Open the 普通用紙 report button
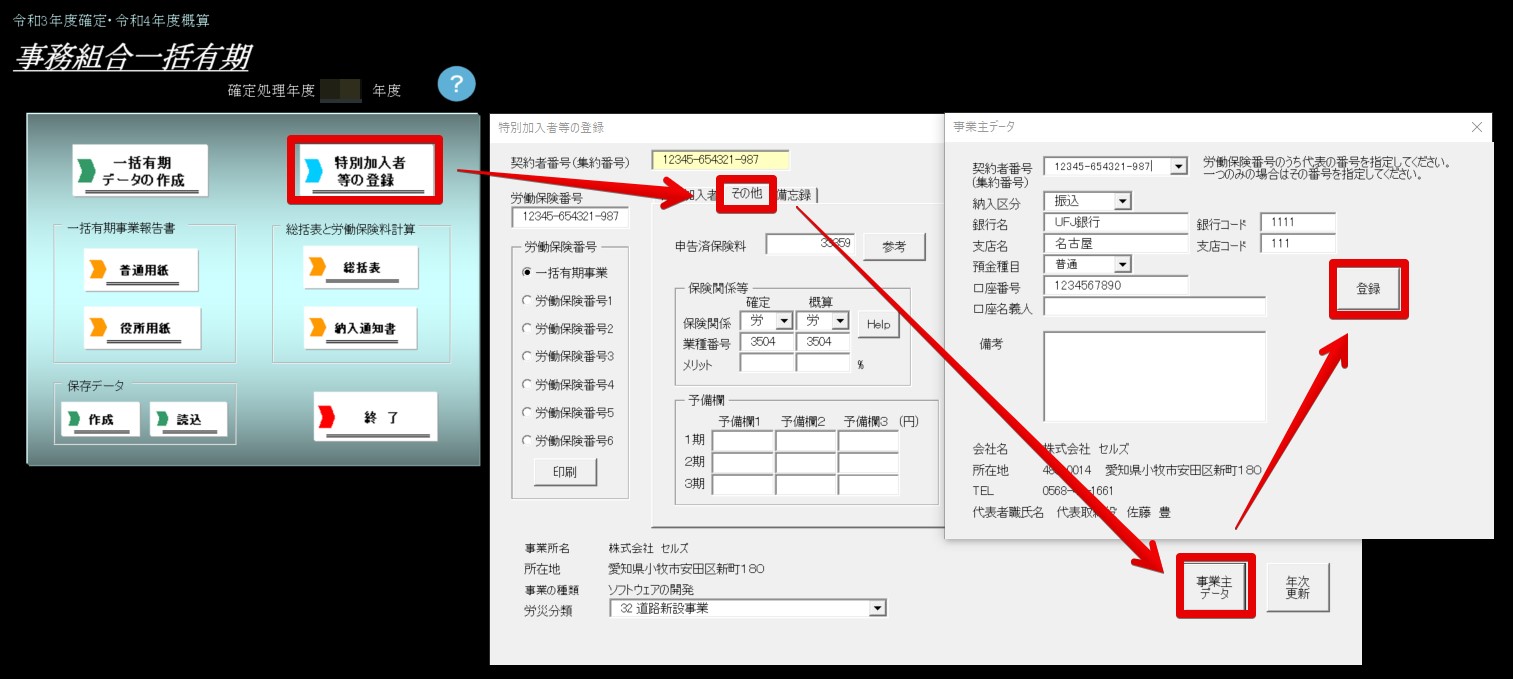The width and height of the screenshot is (1513, 679). click(141, 270)
